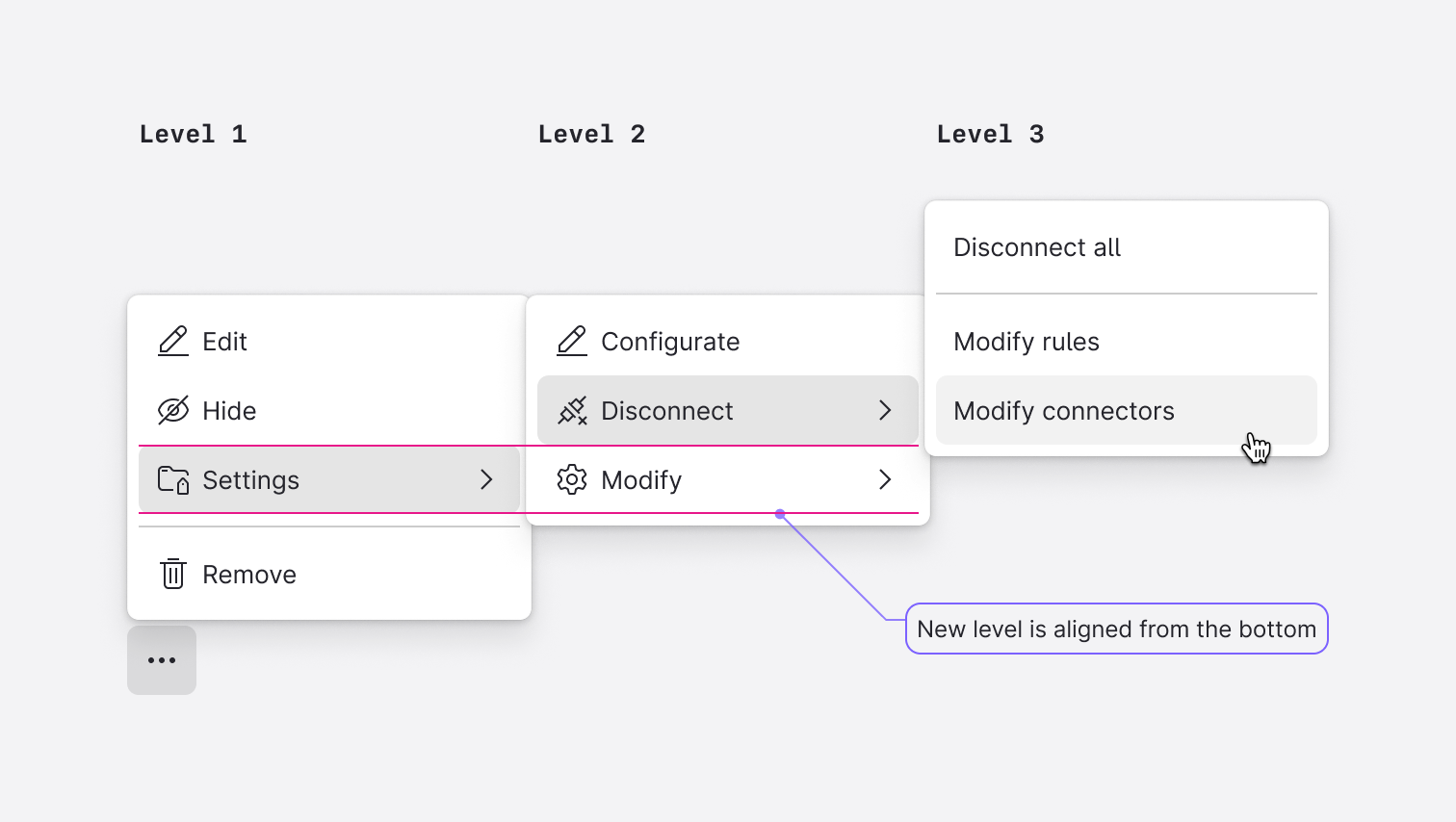Click the pencil icon beside Edit
Image resolution: width=1456 pixels, height=822 pixels.
tap(173, 342)
